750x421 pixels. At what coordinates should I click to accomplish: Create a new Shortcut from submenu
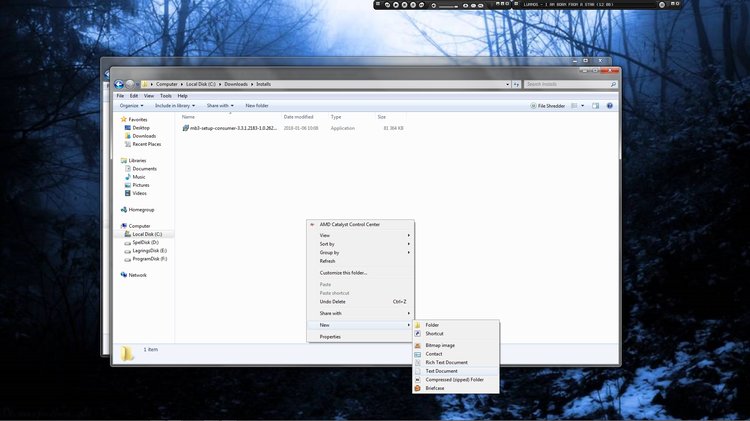(456, 333)
